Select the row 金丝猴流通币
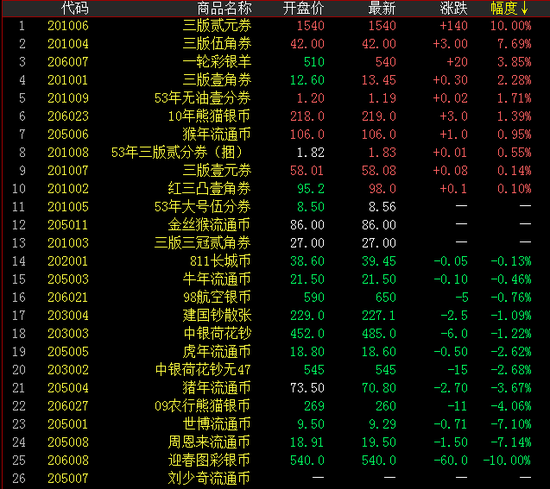This screenshot has width=550, height=489. pos(276,225)
